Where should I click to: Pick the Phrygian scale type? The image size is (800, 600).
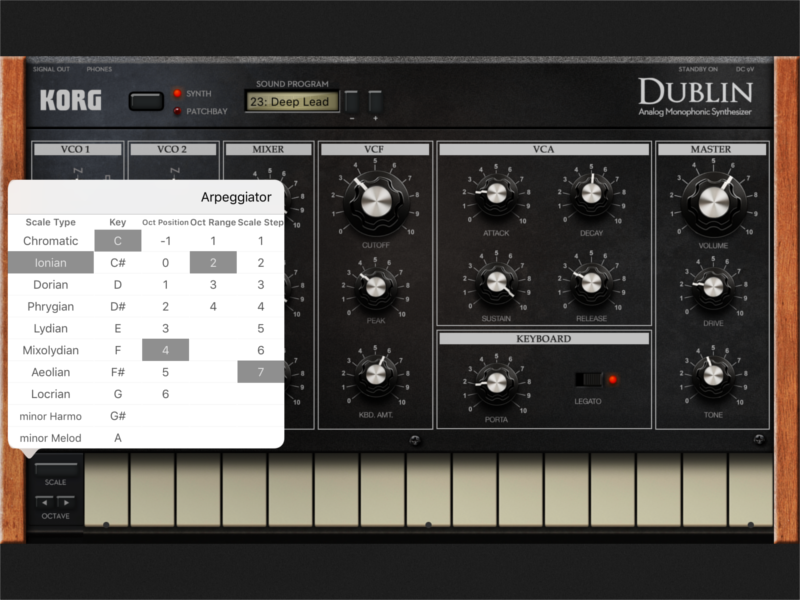pyautogui.click(x=51, y=307)
